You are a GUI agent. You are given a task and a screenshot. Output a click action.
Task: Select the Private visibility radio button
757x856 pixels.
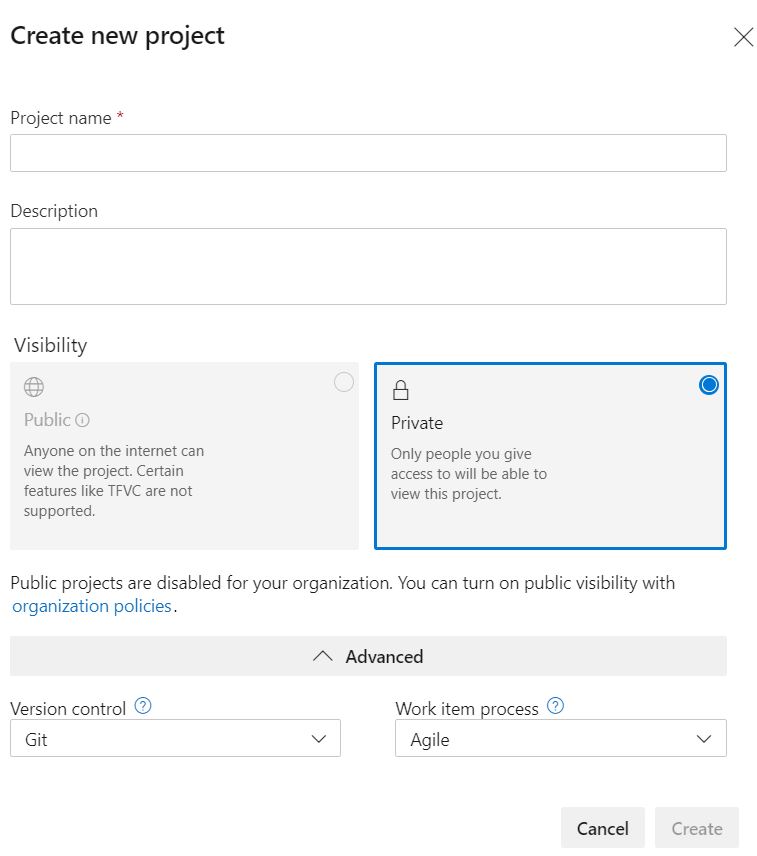(708, 384)
